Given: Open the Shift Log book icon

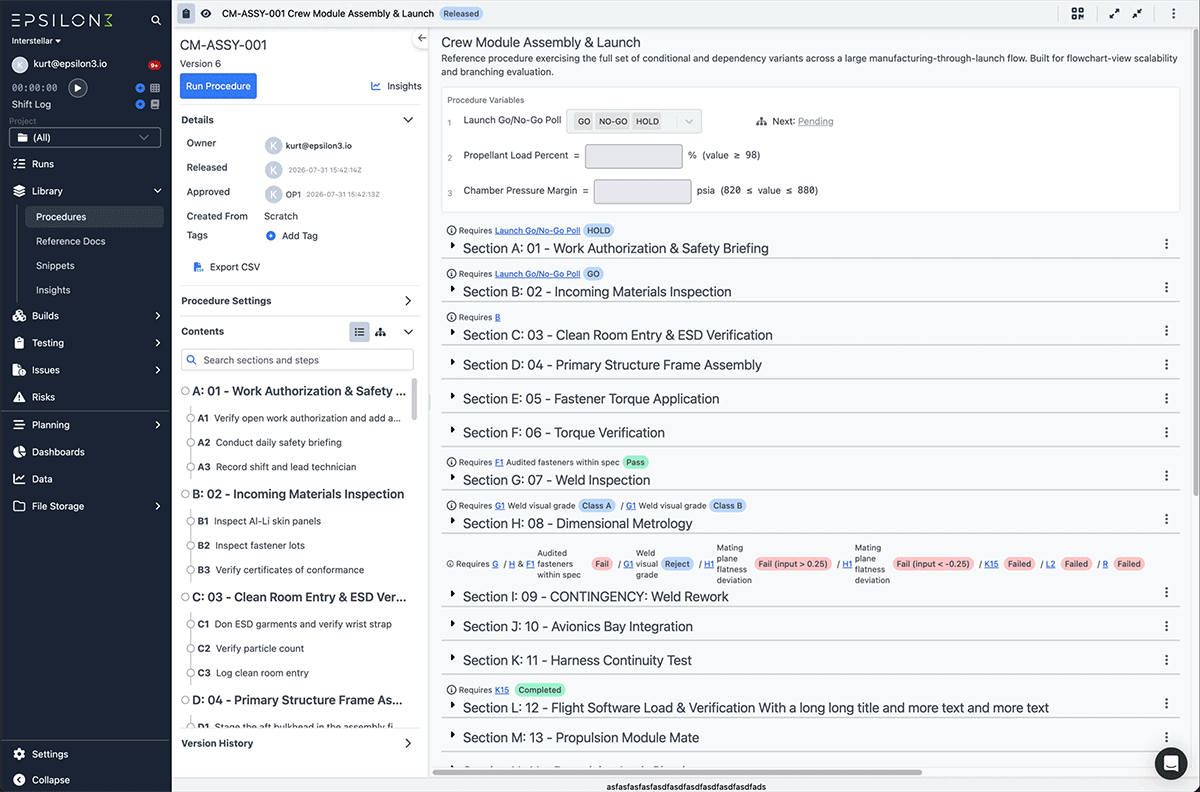Looking at the screenshot, I should pos(155,104).
